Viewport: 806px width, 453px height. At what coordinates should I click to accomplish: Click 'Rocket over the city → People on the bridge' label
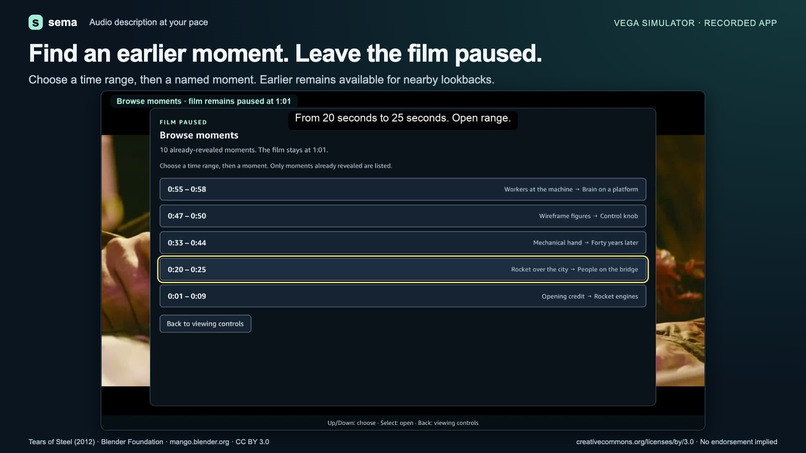(574, 269)
